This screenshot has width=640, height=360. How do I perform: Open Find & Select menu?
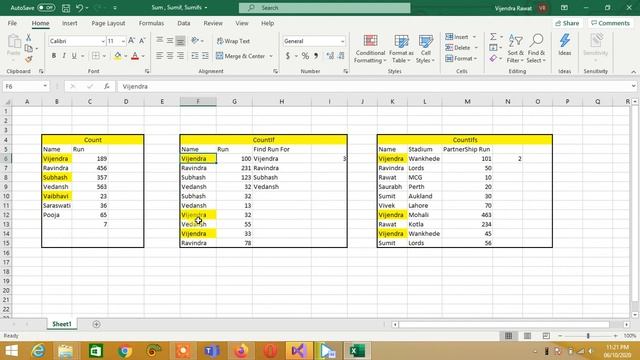[x=536, y=49]
